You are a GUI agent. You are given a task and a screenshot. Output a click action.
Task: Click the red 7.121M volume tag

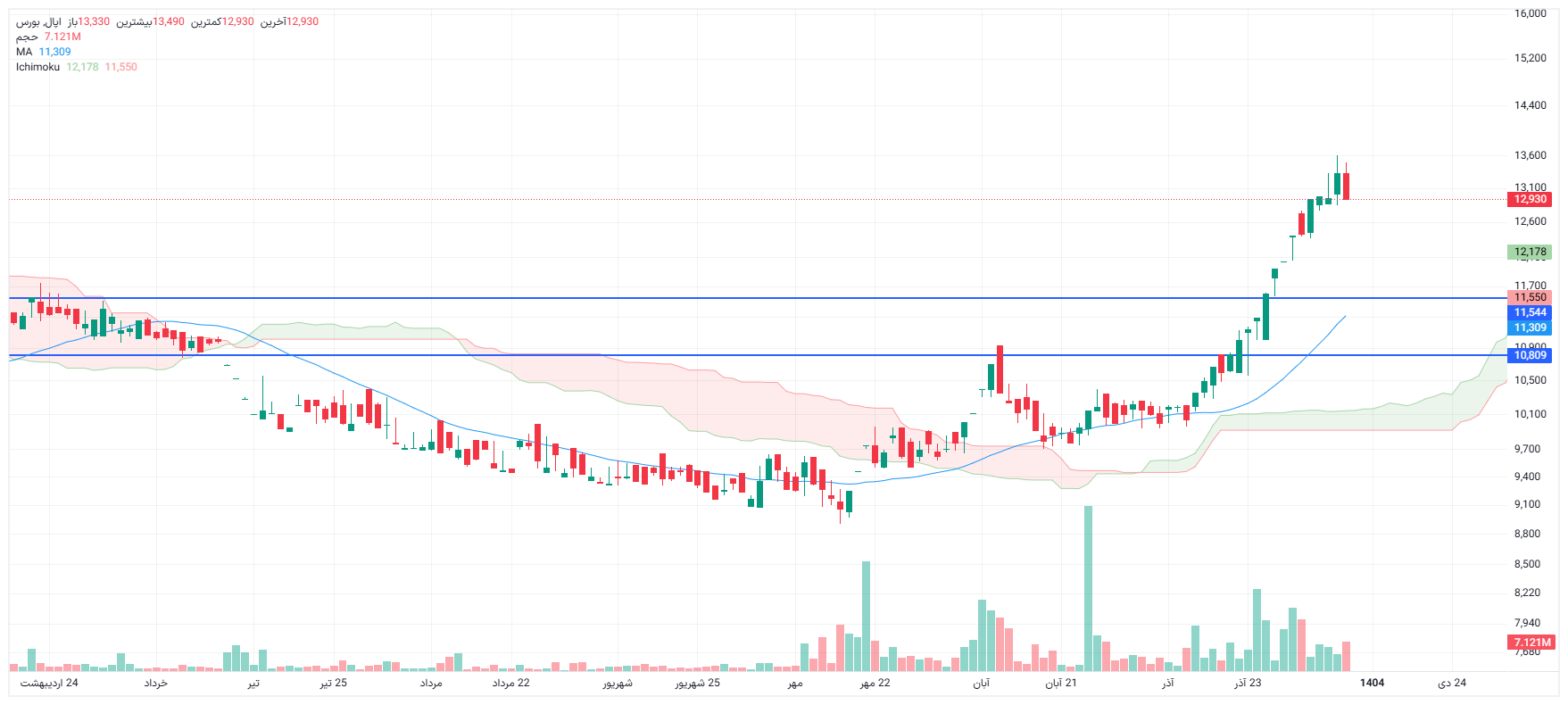coord(1531,642)
